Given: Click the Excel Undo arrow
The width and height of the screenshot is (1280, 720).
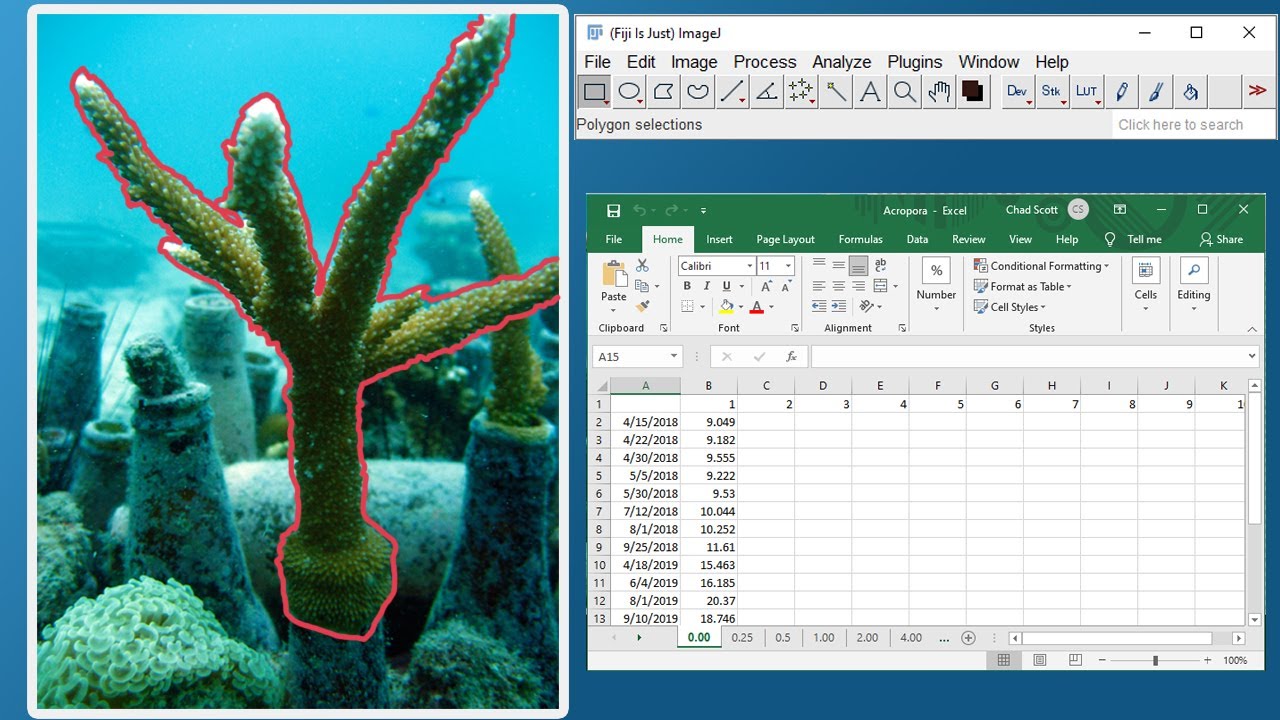Looking at the screenshot, I should tap(640, 210).
